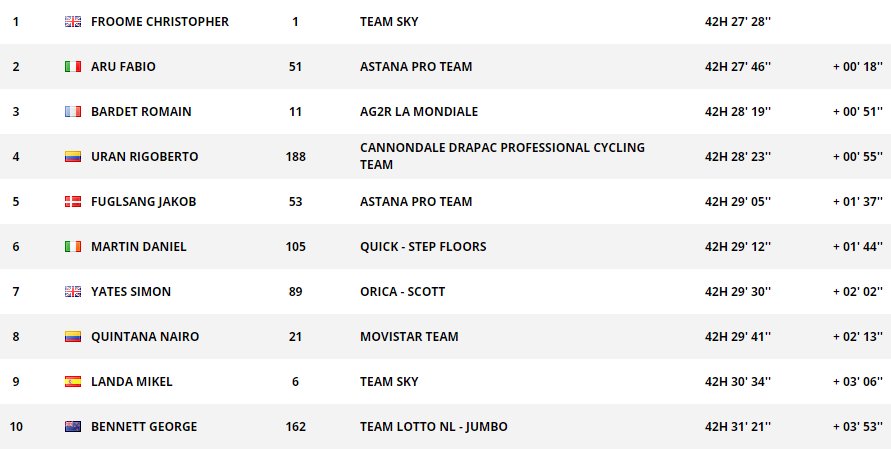Click the TEAM LOTTO NL - JUMBO name
The width and height of the screenshot is (891, 449).
(434, 427)
